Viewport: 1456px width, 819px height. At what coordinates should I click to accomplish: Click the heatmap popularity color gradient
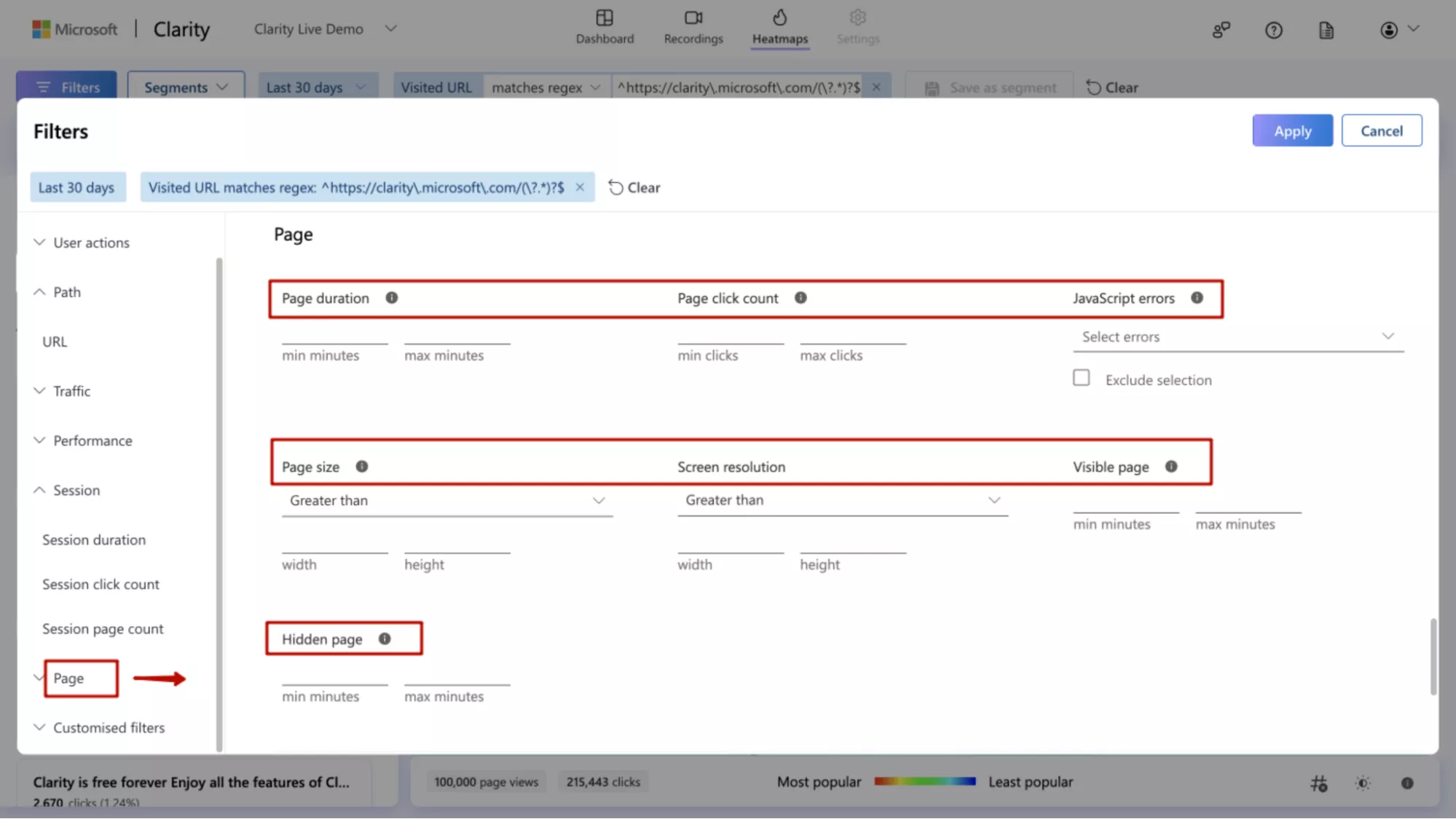point(924,781)
